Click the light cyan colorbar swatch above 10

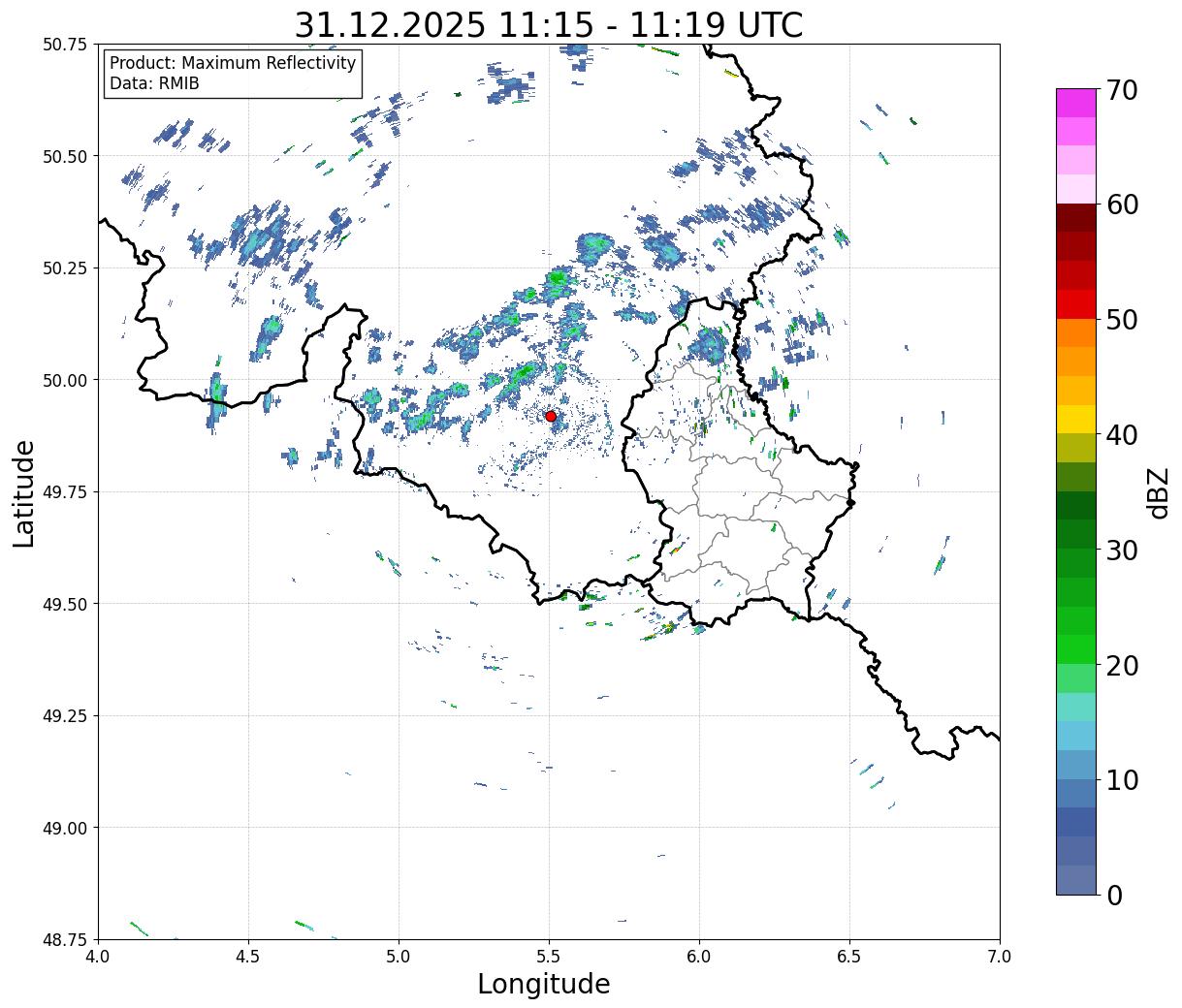[x=1076, y=737]
